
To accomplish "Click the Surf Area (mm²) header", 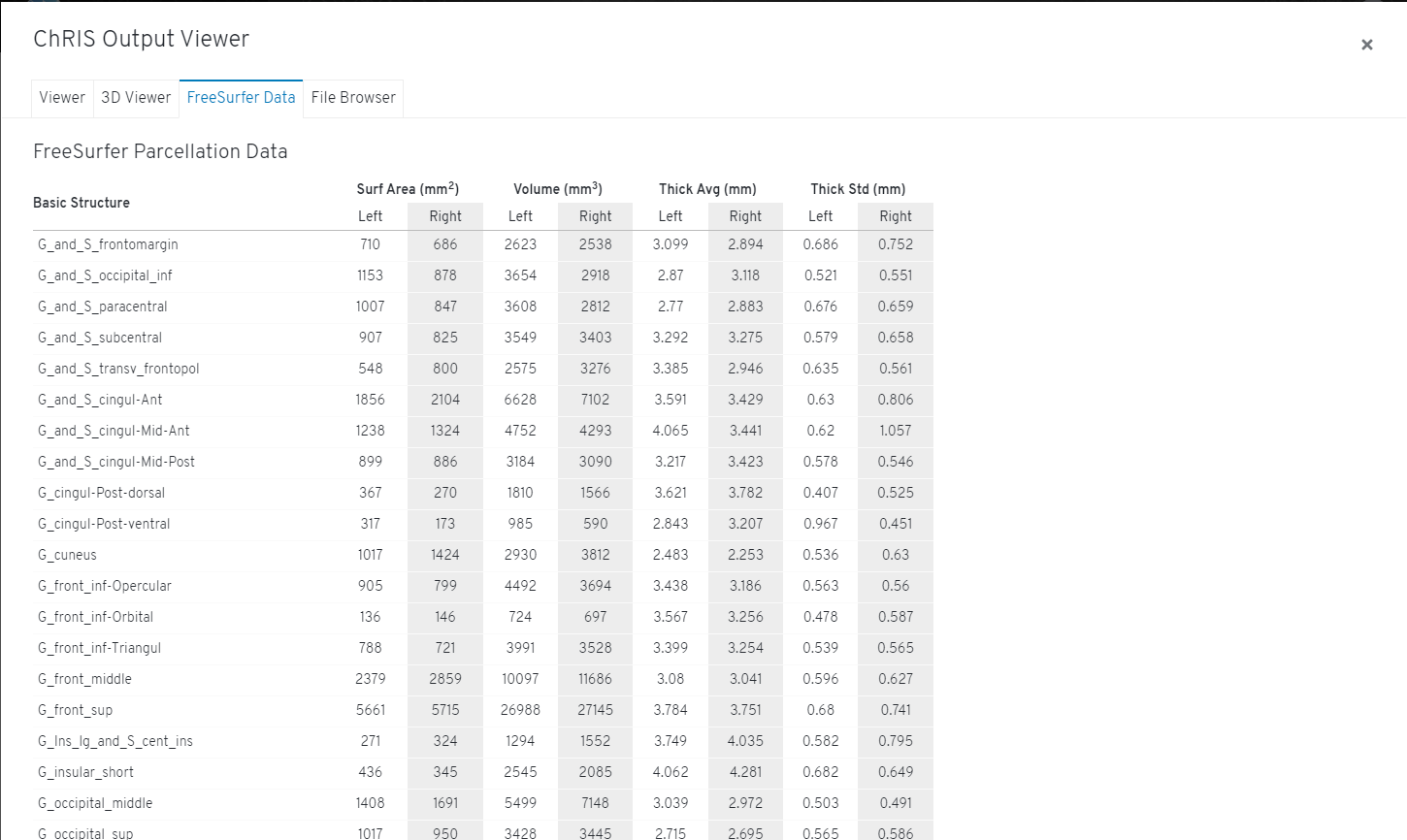I will (409, 188).
